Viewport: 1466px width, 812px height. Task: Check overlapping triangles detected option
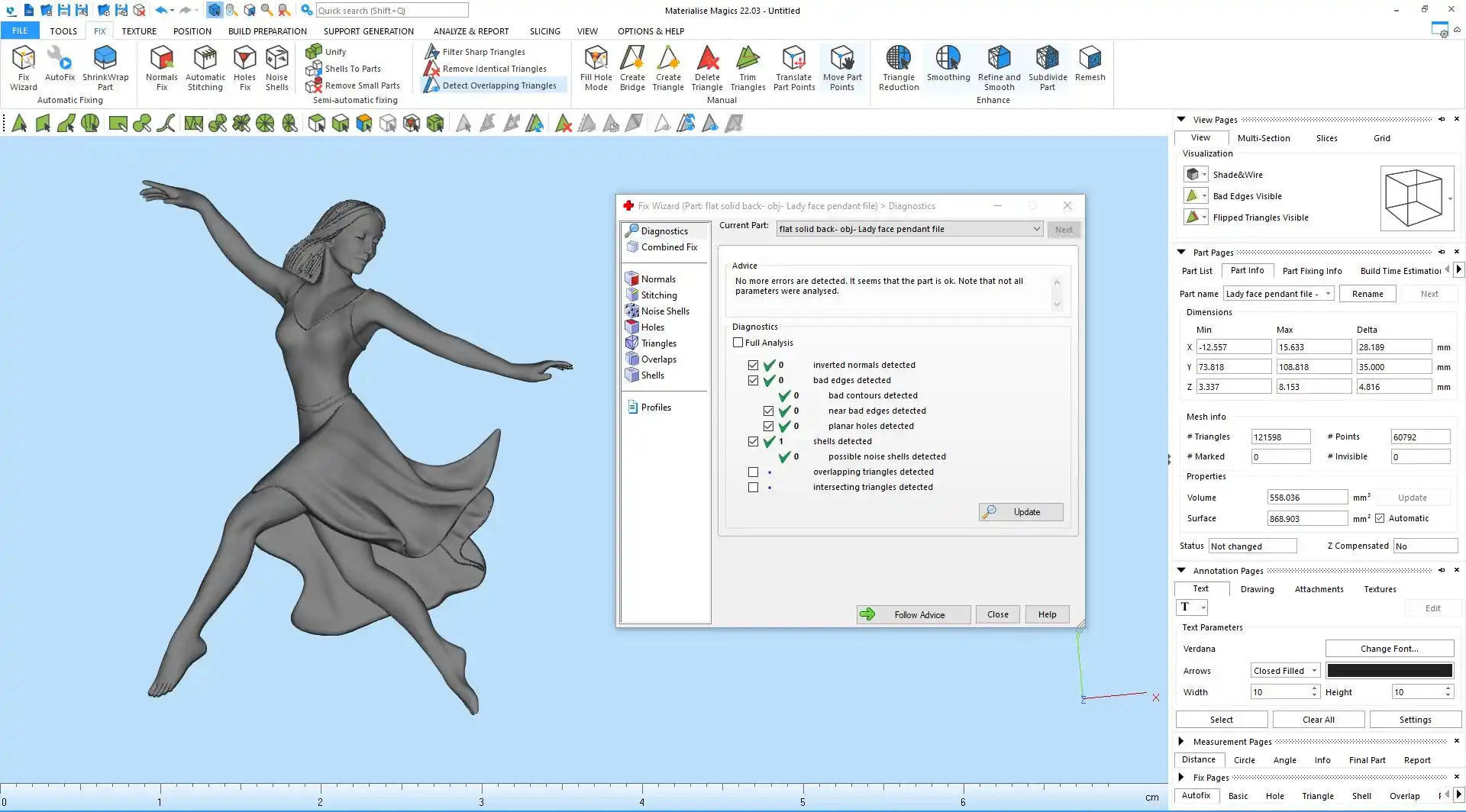click(x=754, y=472)
